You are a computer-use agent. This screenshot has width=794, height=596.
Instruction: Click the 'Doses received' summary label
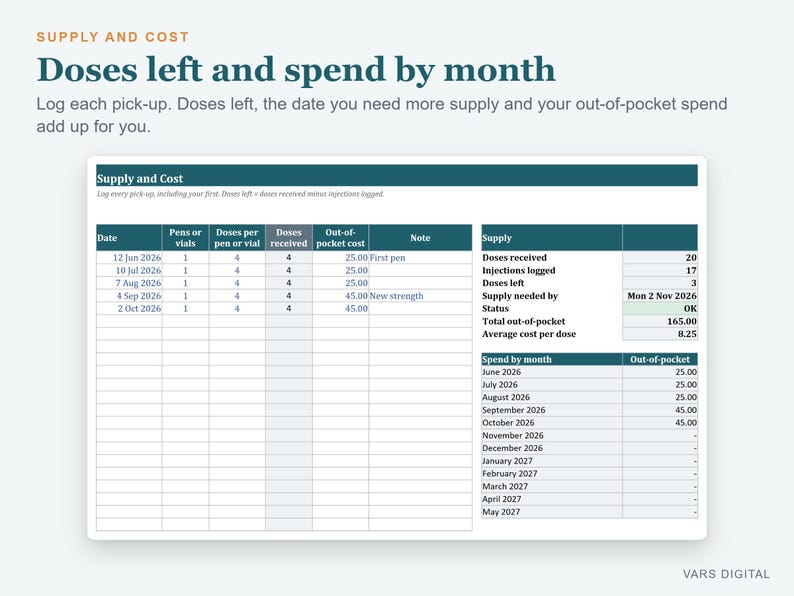click(514, 257)
